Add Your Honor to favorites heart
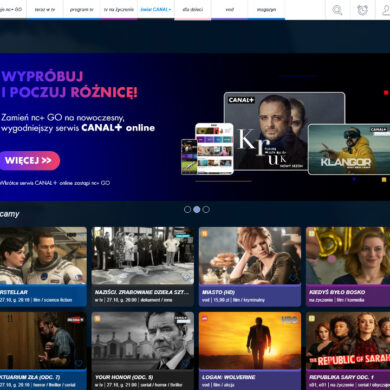 point(186,363)
